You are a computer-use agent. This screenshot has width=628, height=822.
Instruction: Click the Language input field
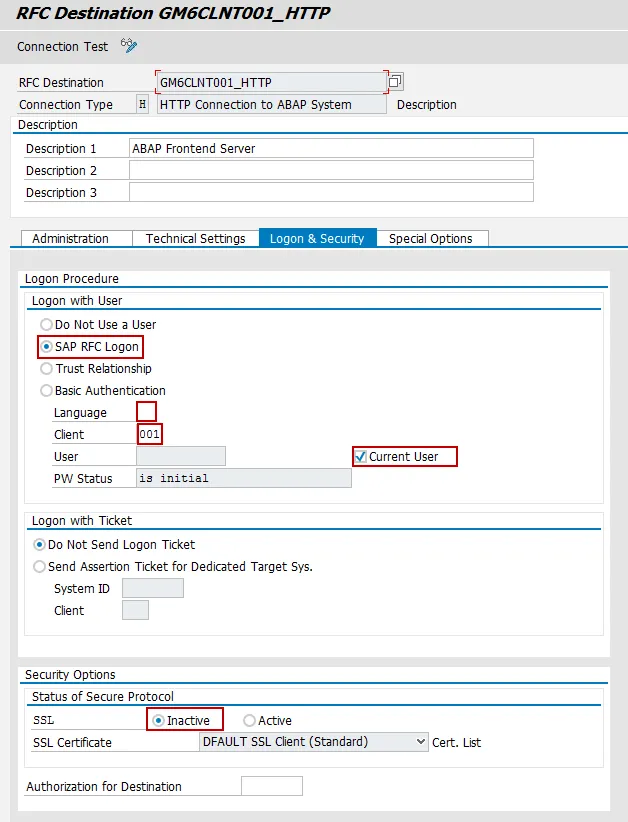[146, 412]
